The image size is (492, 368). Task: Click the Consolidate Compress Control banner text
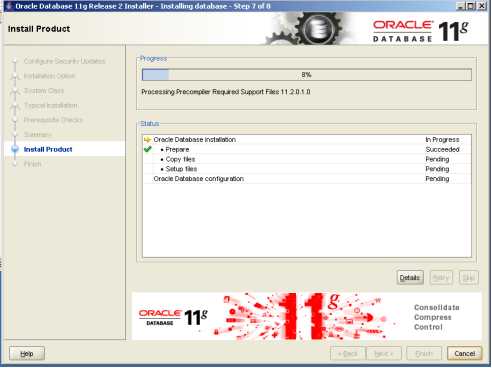click(x=436, y=317)
